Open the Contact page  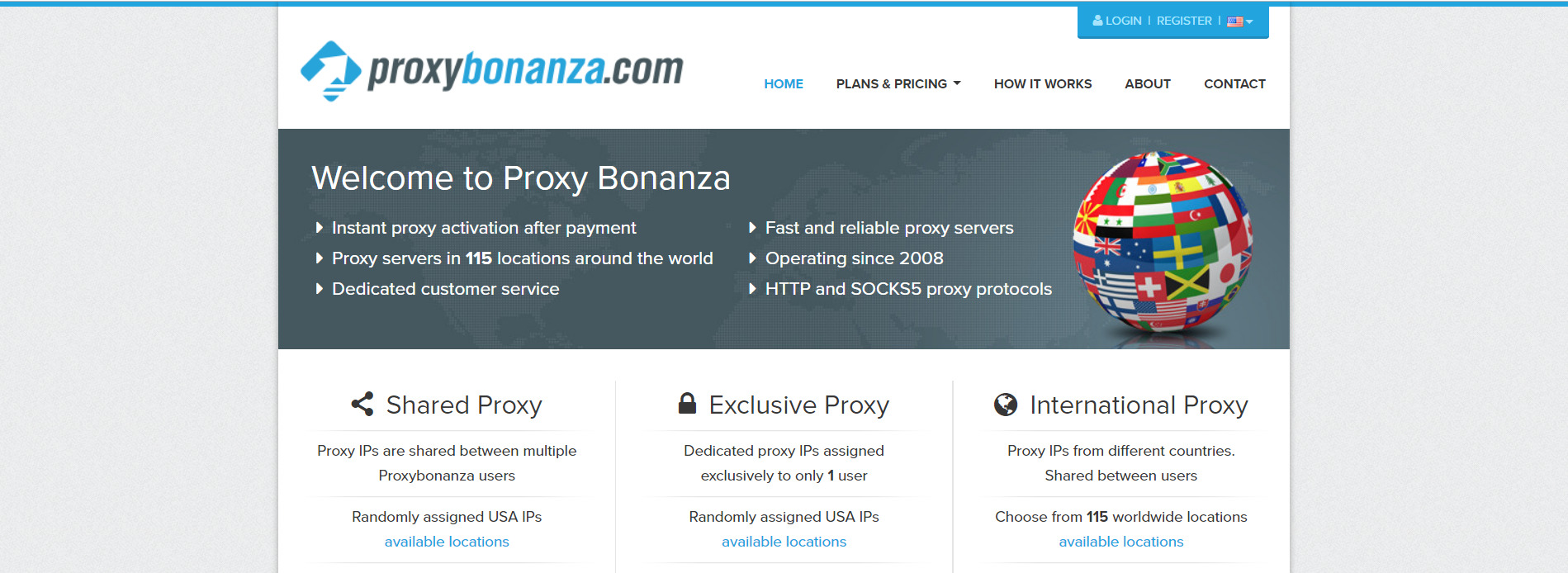tap(1234, 84)
